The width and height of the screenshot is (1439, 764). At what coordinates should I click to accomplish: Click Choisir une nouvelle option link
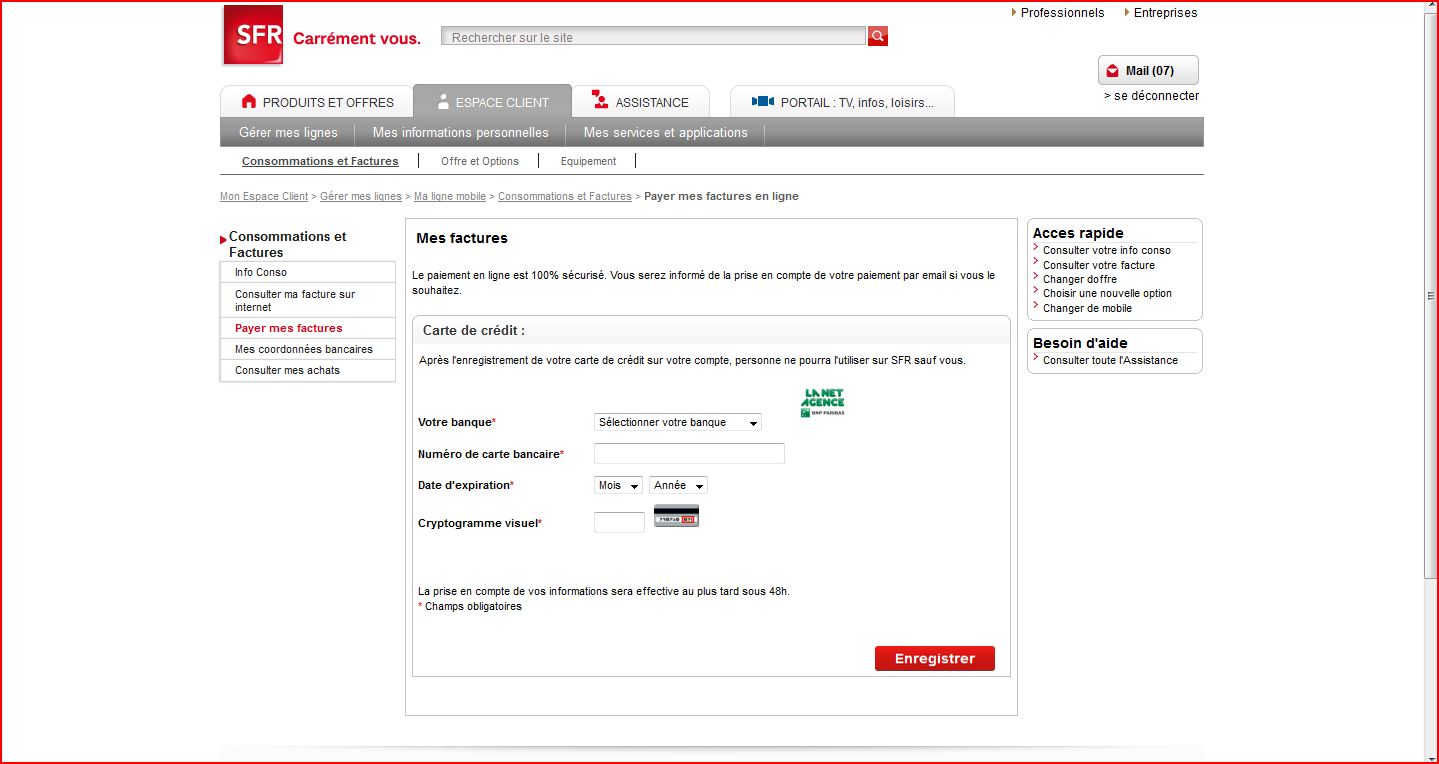(x=1107, y=293)
